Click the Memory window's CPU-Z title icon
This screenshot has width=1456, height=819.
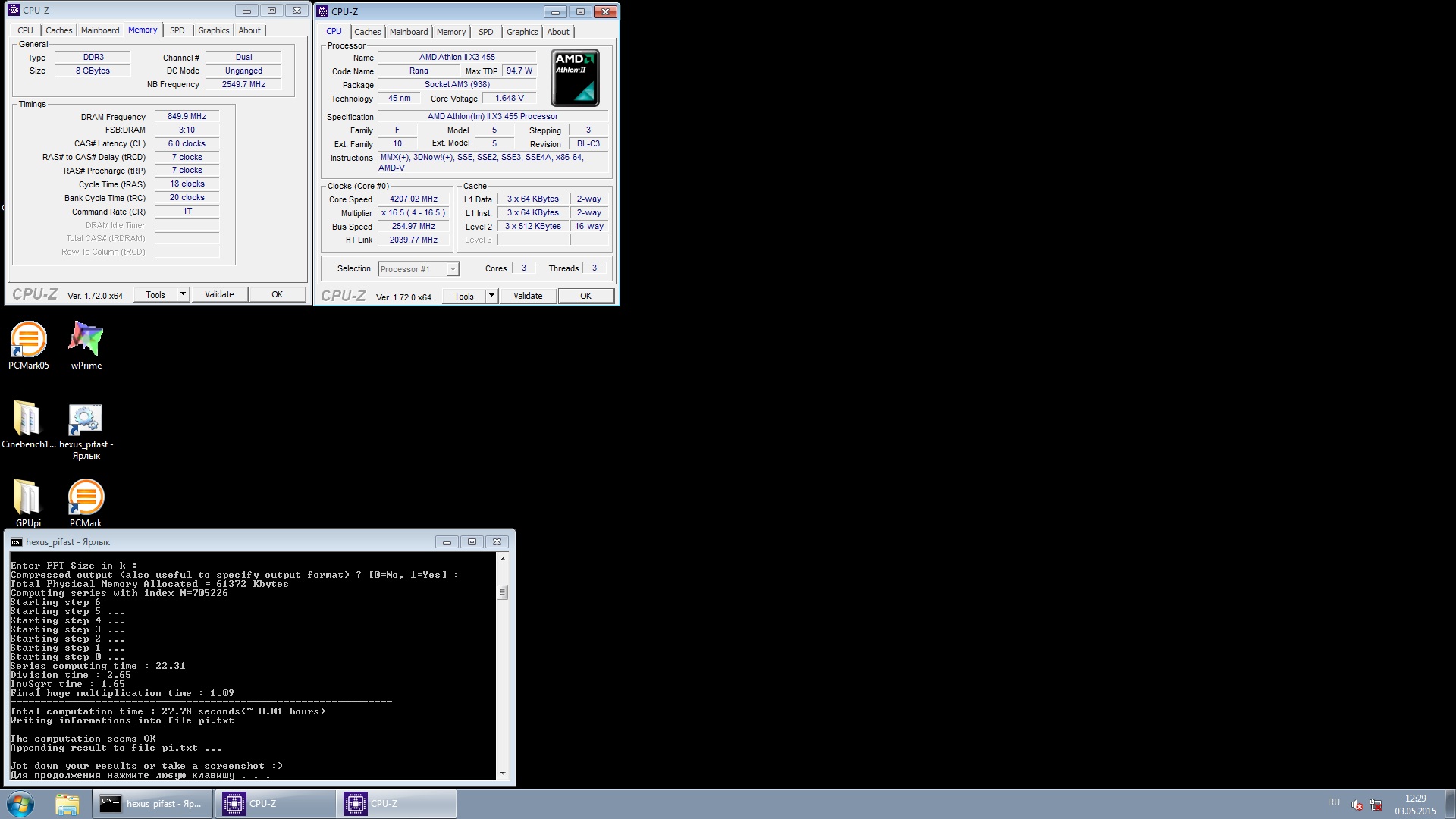click(x=14, y=10)
